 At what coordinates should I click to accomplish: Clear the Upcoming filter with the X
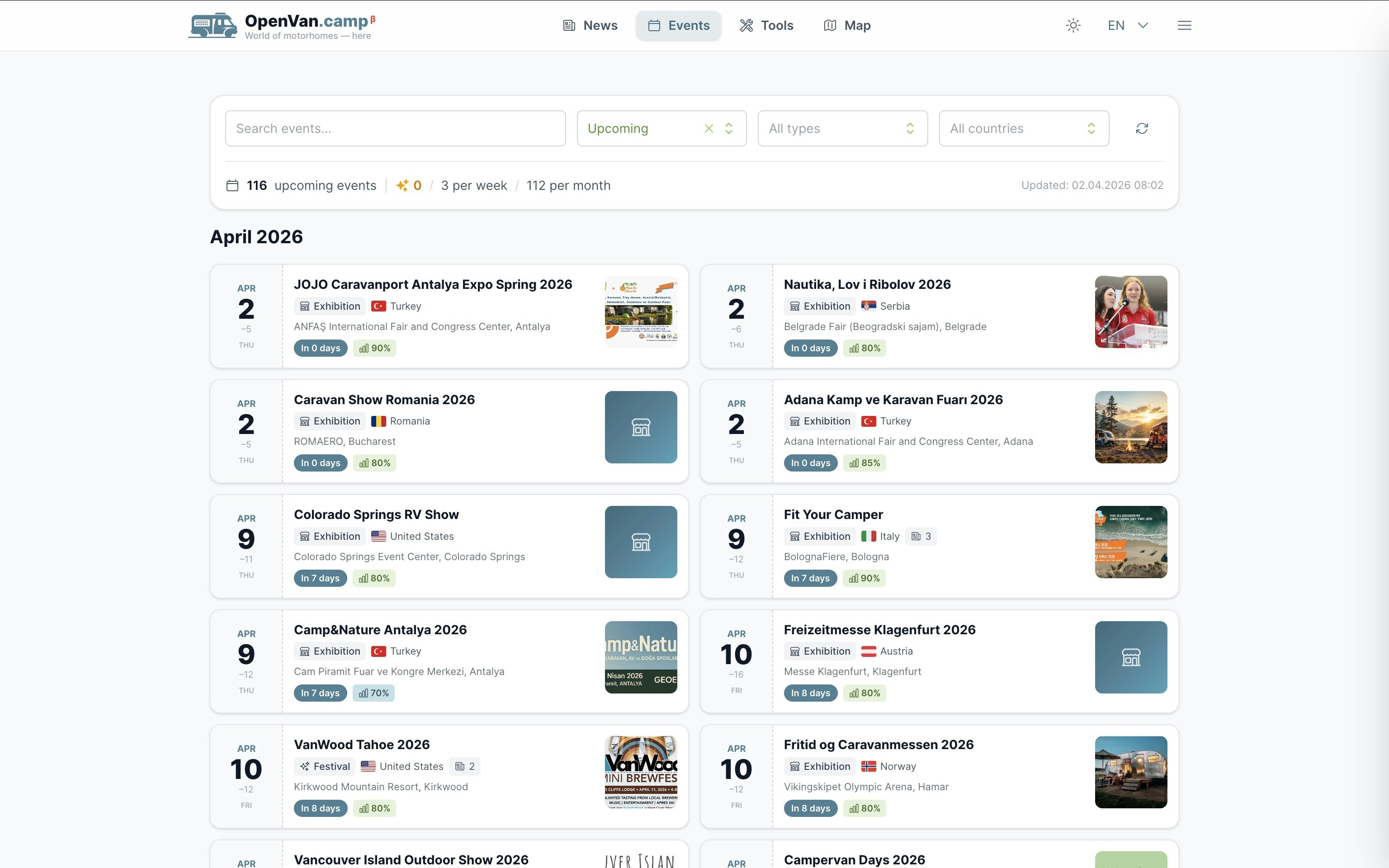tap(709, 128)
